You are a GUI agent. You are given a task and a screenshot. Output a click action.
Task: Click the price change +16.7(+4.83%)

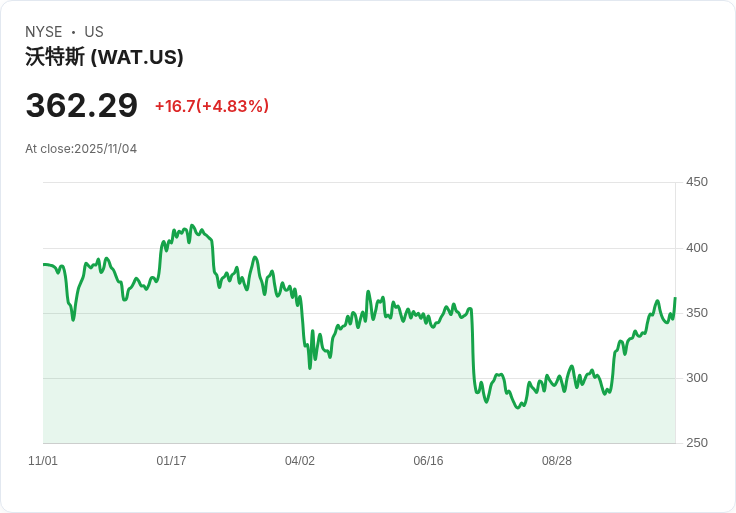pyautogui.click(x=211, y=106)
